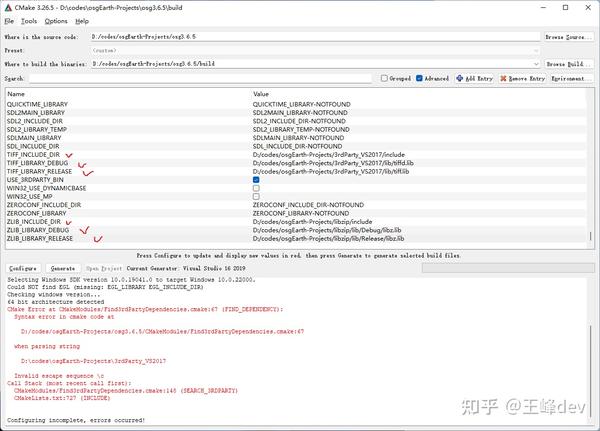
Task: Toggle the Grouped checkbox
Action: click(384, 78)
